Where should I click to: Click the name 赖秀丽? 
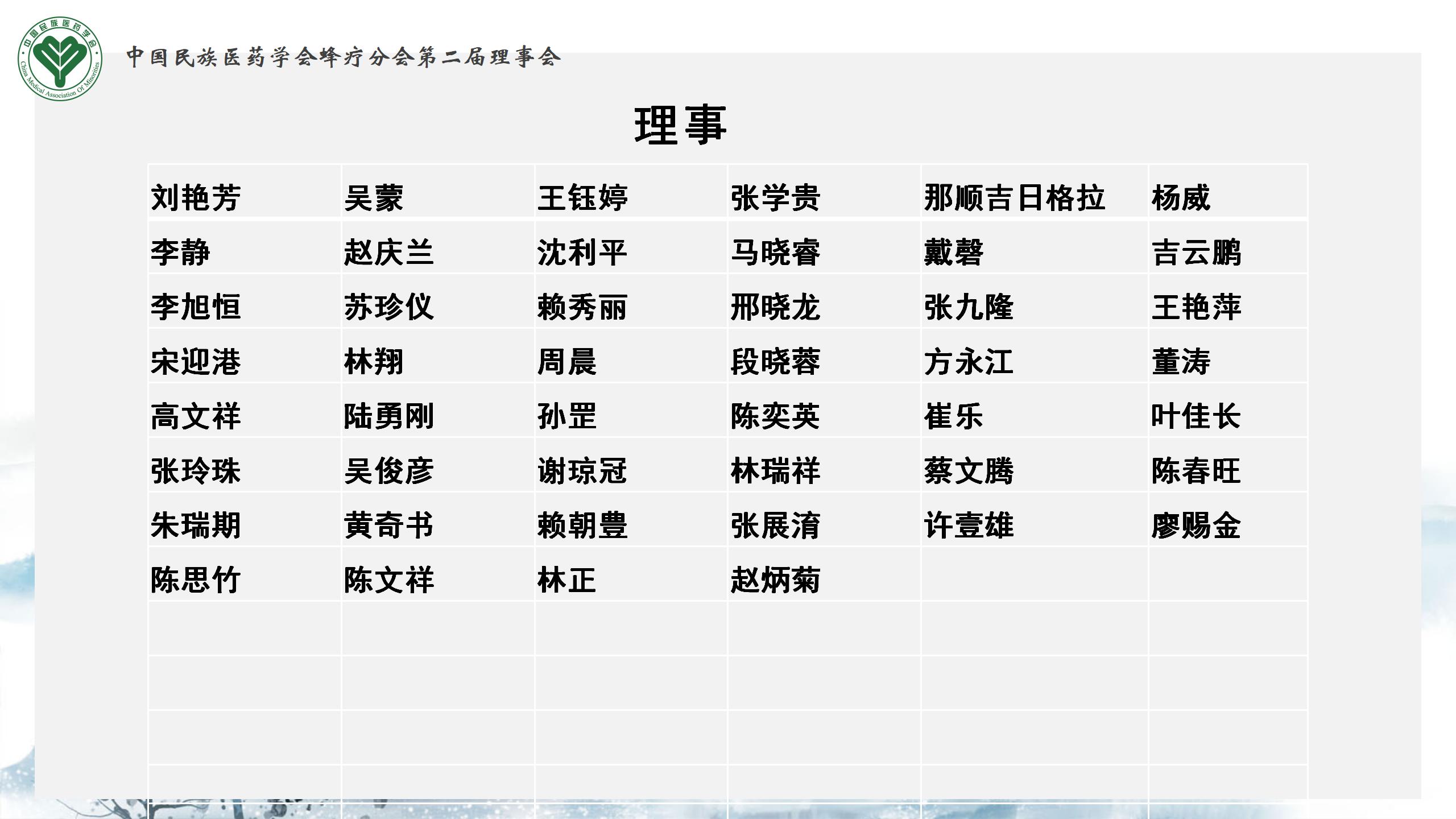pyautogui.click(x=582, y=307)
